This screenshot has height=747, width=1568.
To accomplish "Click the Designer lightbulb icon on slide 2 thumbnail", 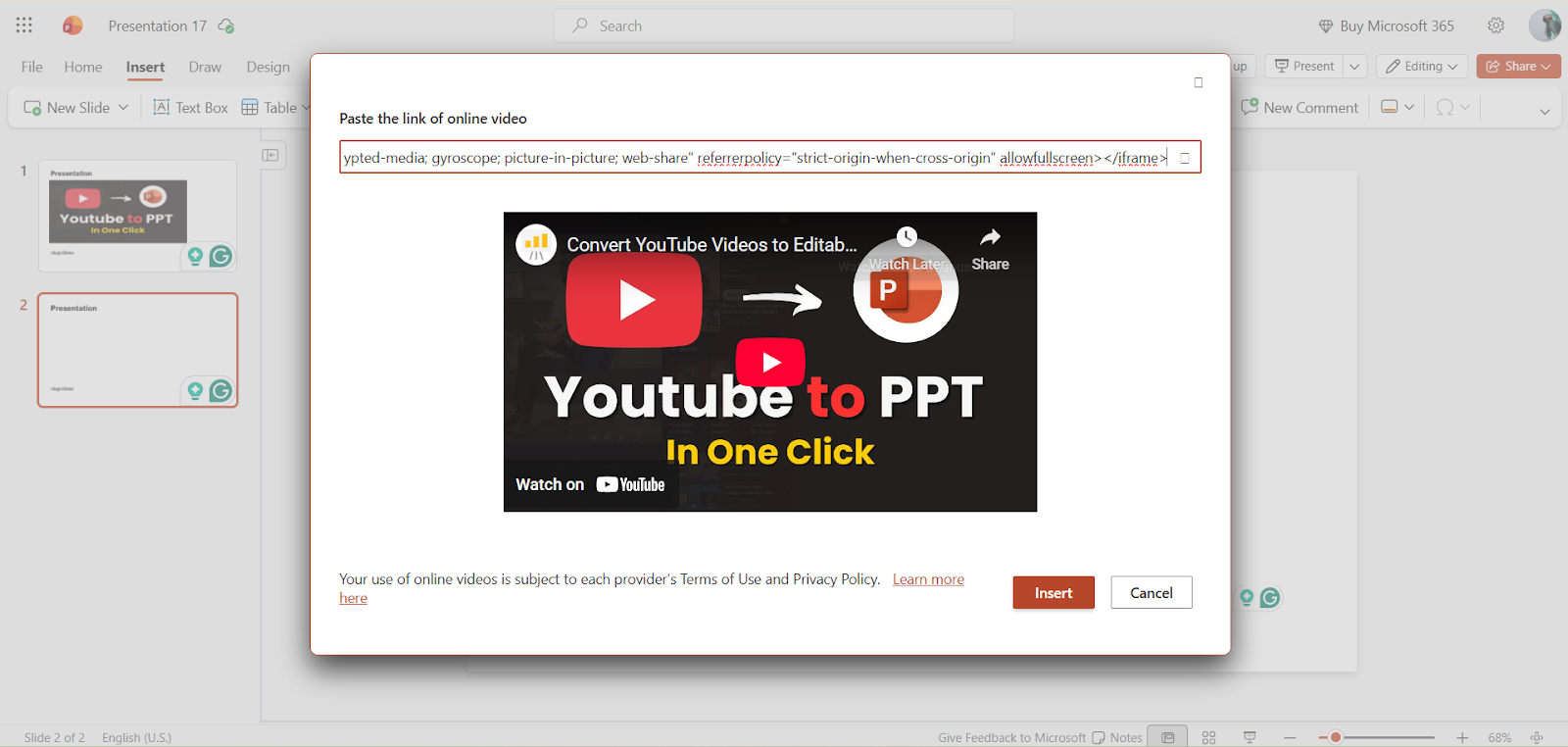I will [195, 391].
